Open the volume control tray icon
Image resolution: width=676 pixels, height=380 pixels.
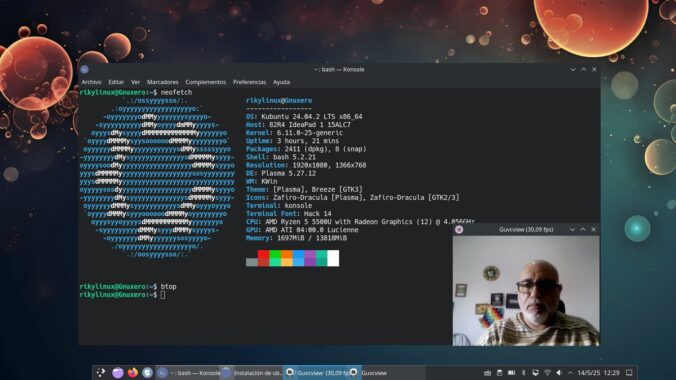(x=559, y=373)
